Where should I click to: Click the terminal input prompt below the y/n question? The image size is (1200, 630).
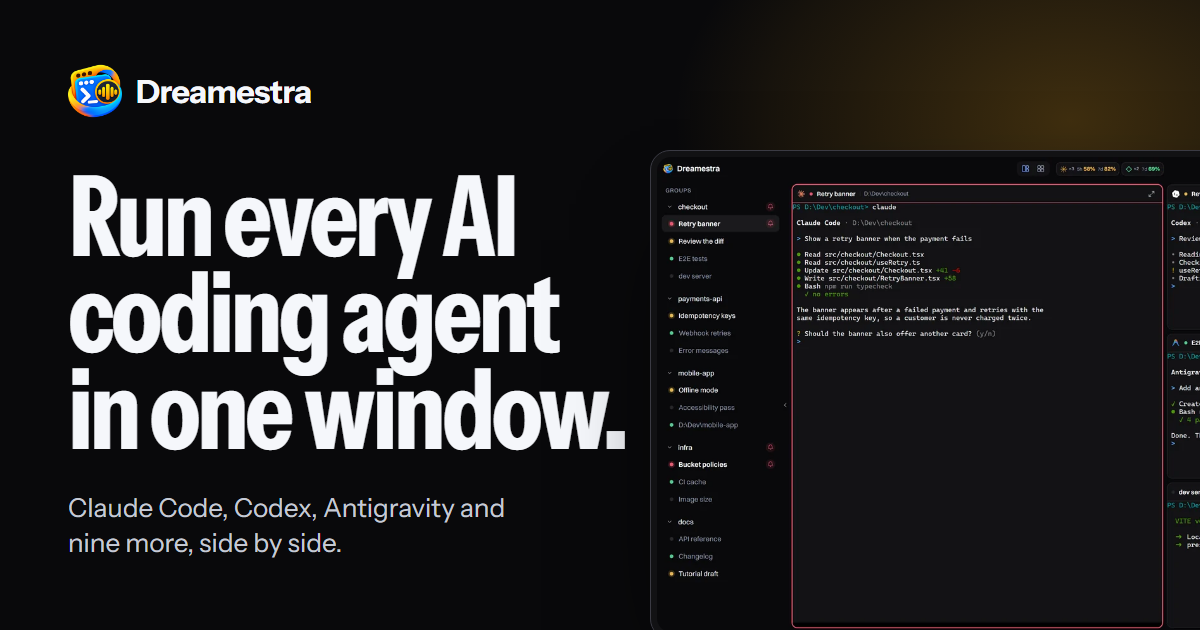coord(799,341)
